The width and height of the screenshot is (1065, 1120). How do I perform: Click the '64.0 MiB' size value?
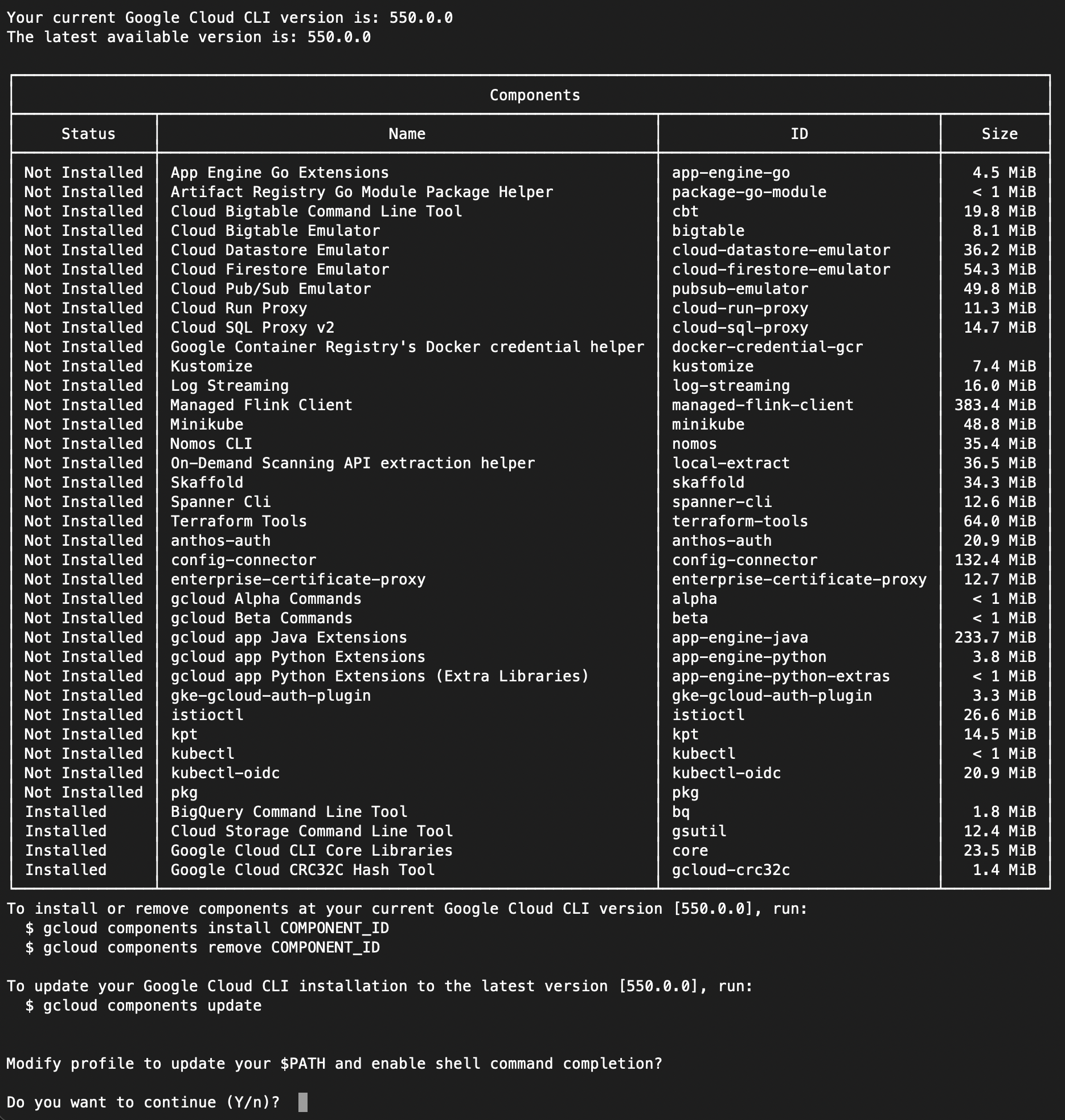(1000, 521)
